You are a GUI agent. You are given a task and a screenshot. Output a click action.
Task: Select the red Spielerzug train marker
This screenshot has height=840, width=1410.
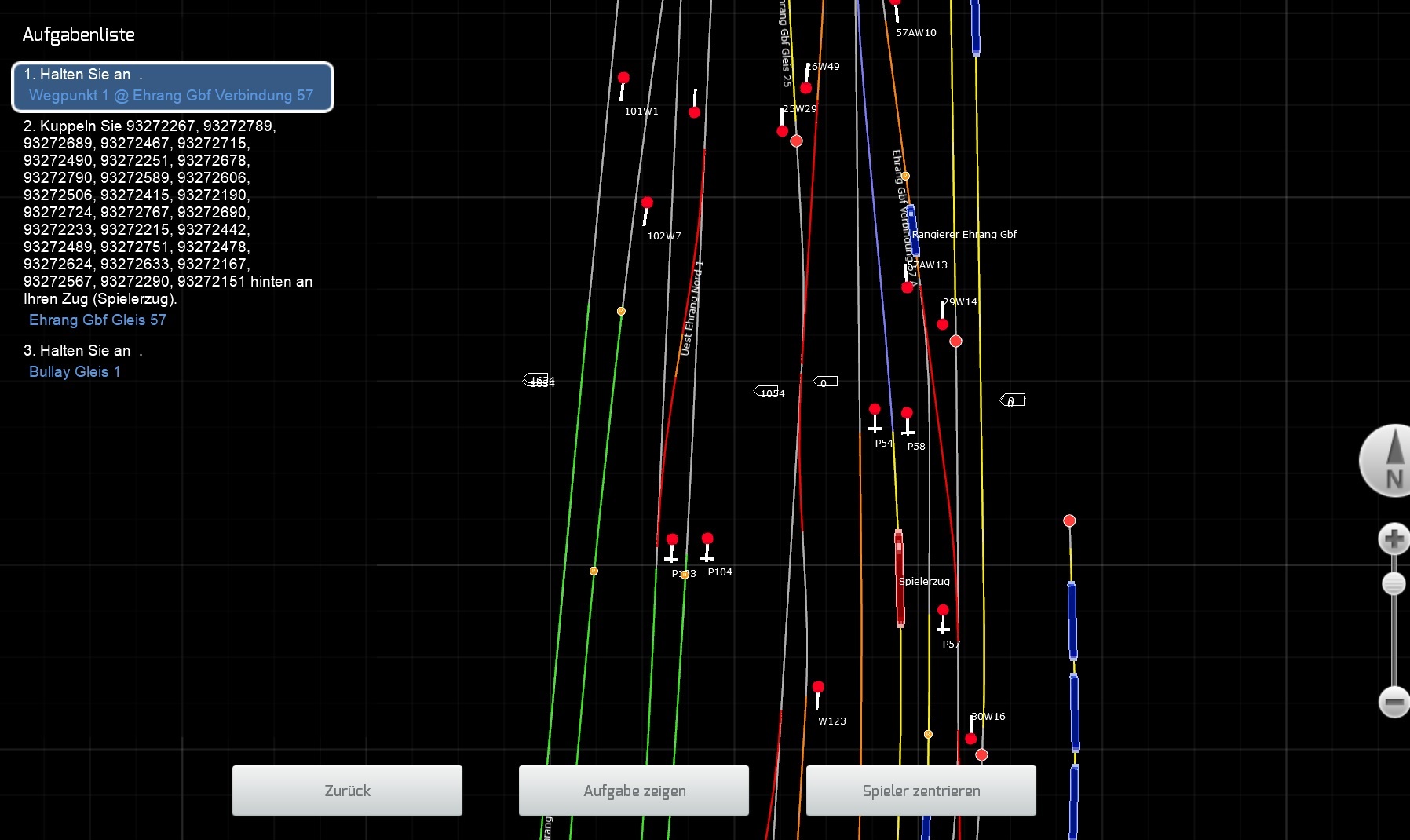(x=899, y=578)
